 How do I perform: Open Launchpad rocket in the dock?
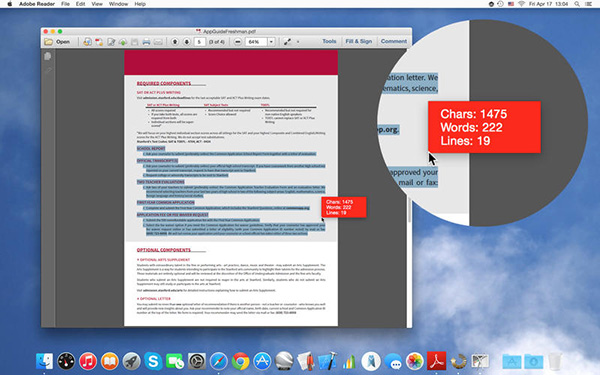tap(132, 361)
